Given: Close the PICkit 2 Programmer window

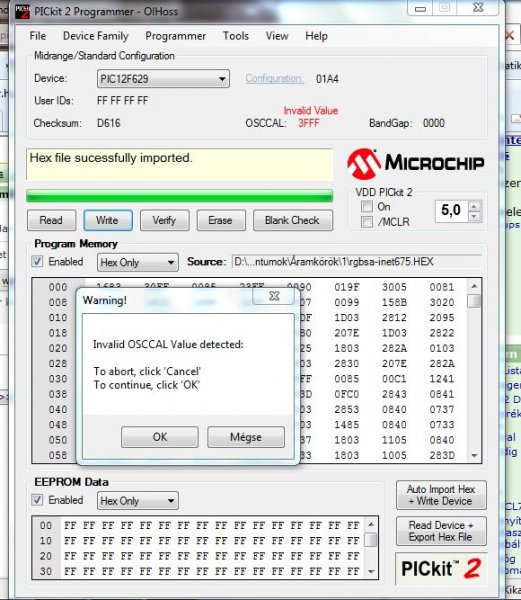Looking at the screenshot, I should pos(479,8).
